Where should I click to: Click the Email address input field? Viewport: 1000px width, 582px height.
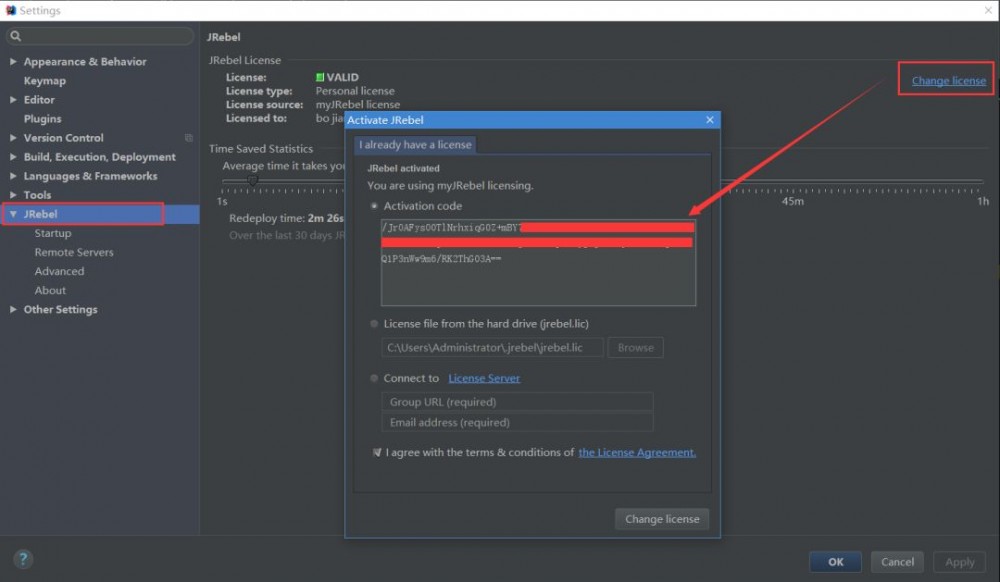click(517, 422)
